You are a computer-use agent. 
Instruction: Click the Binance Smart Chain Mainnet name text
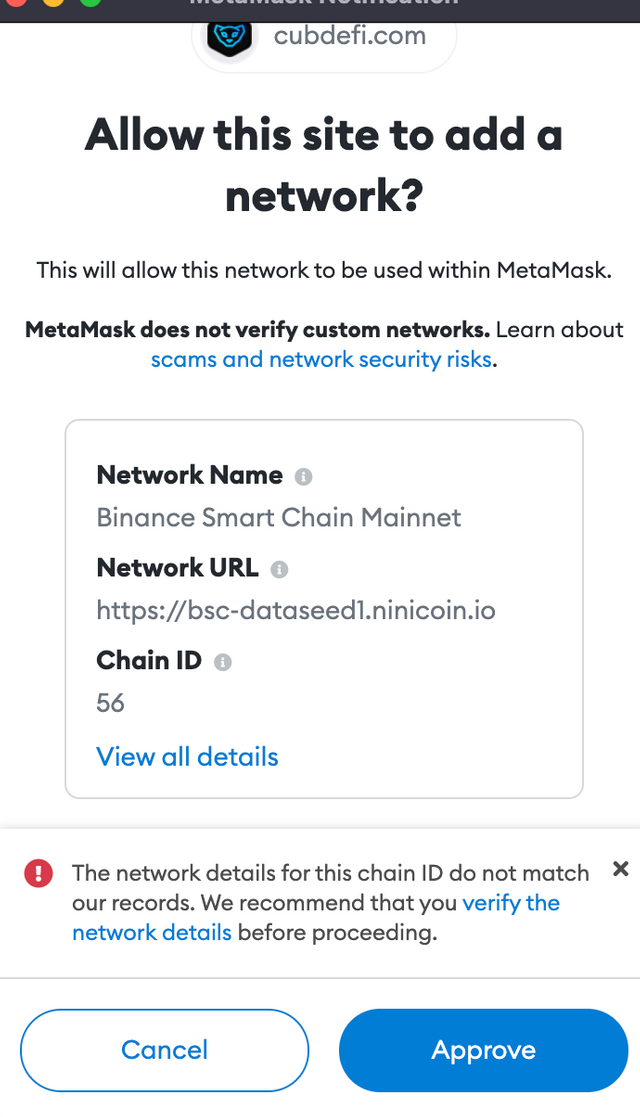point(279,517)
